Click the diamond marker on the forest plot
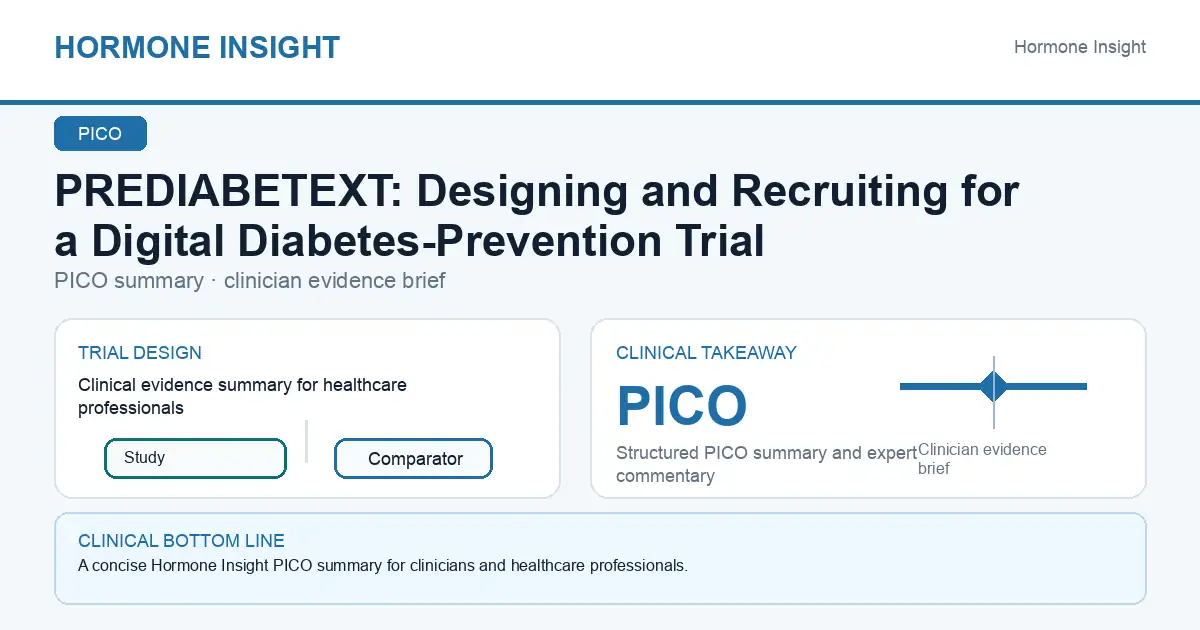The image size is (1200, 630). [x=993, y=386]
